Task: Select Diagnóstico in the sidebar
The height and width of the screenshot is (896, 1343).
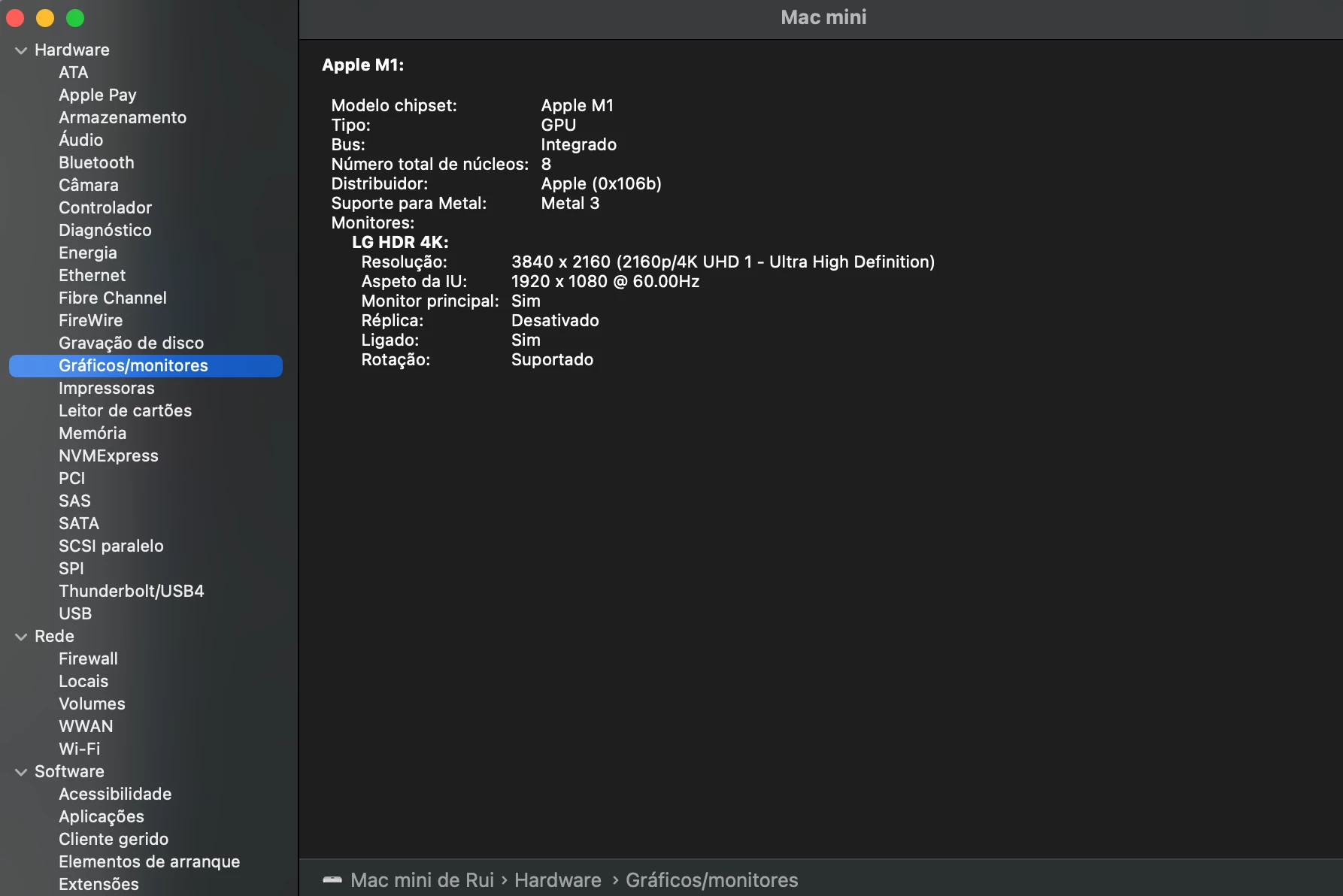Action: (105, 231)
